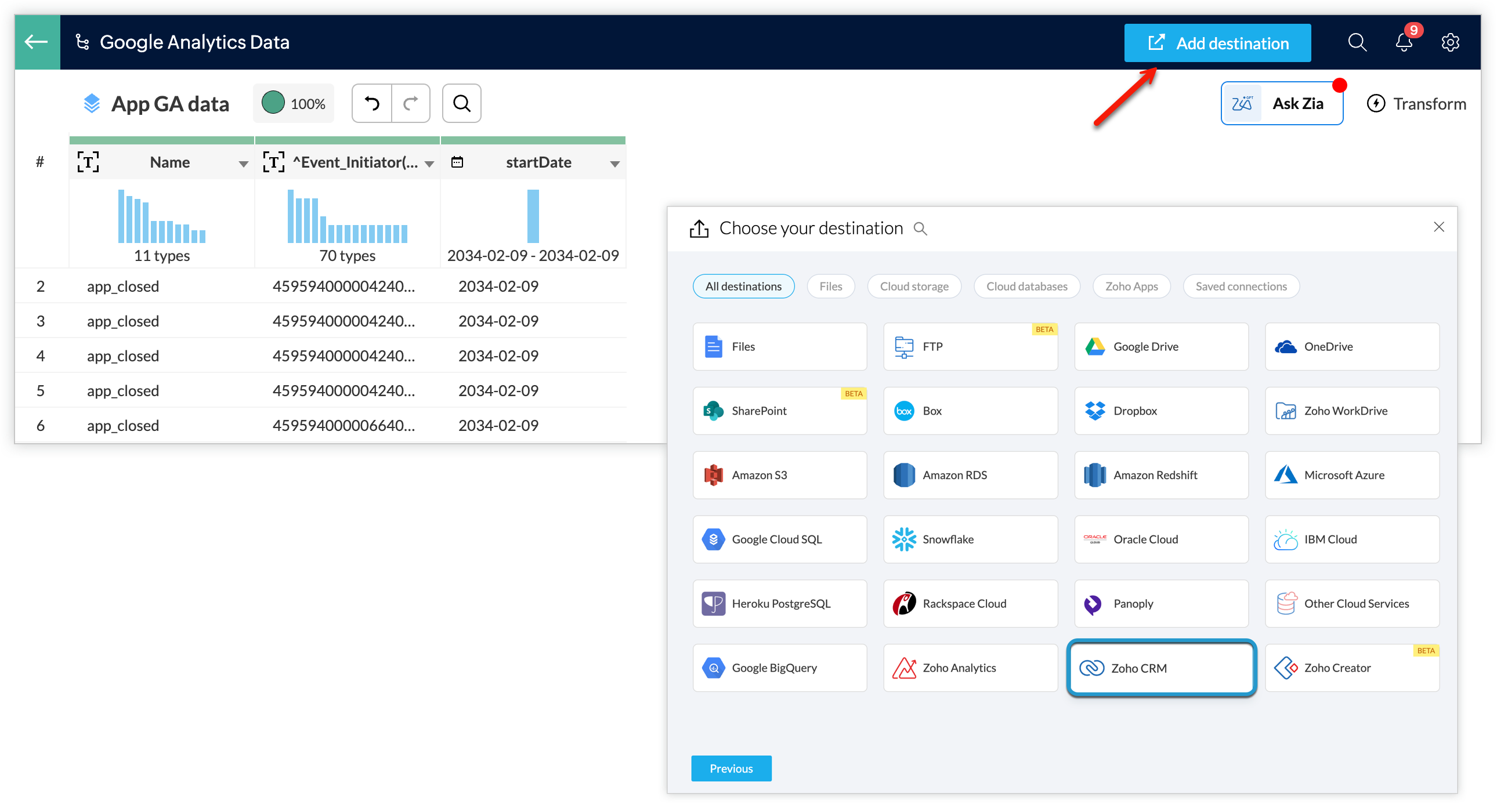Viewport: 1497px width, 812px height.
Task: Open the startDate column dropdown arrow
Action: tap(614, 164)
